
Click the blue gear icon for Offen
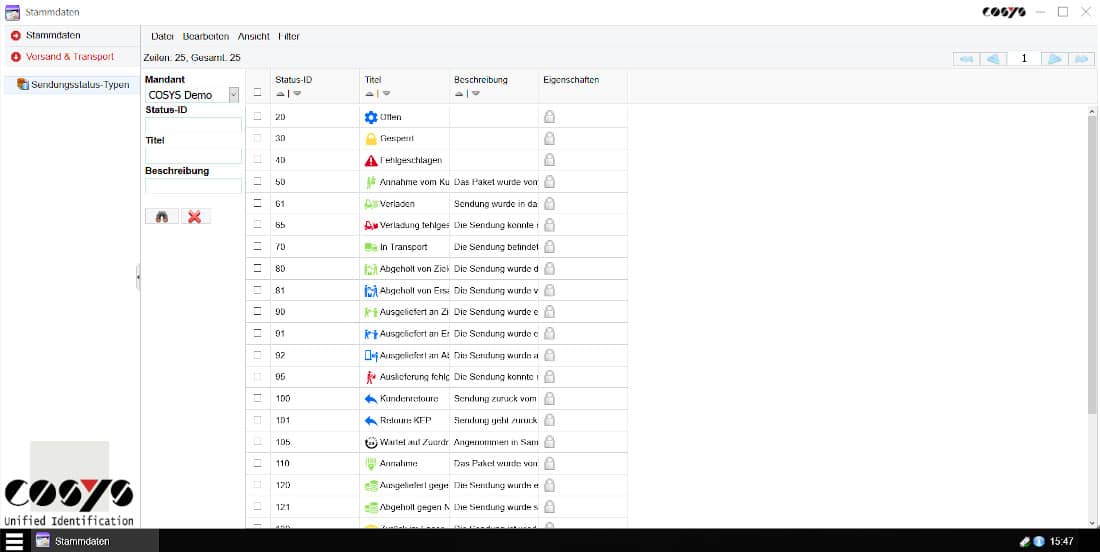(371, 117)
